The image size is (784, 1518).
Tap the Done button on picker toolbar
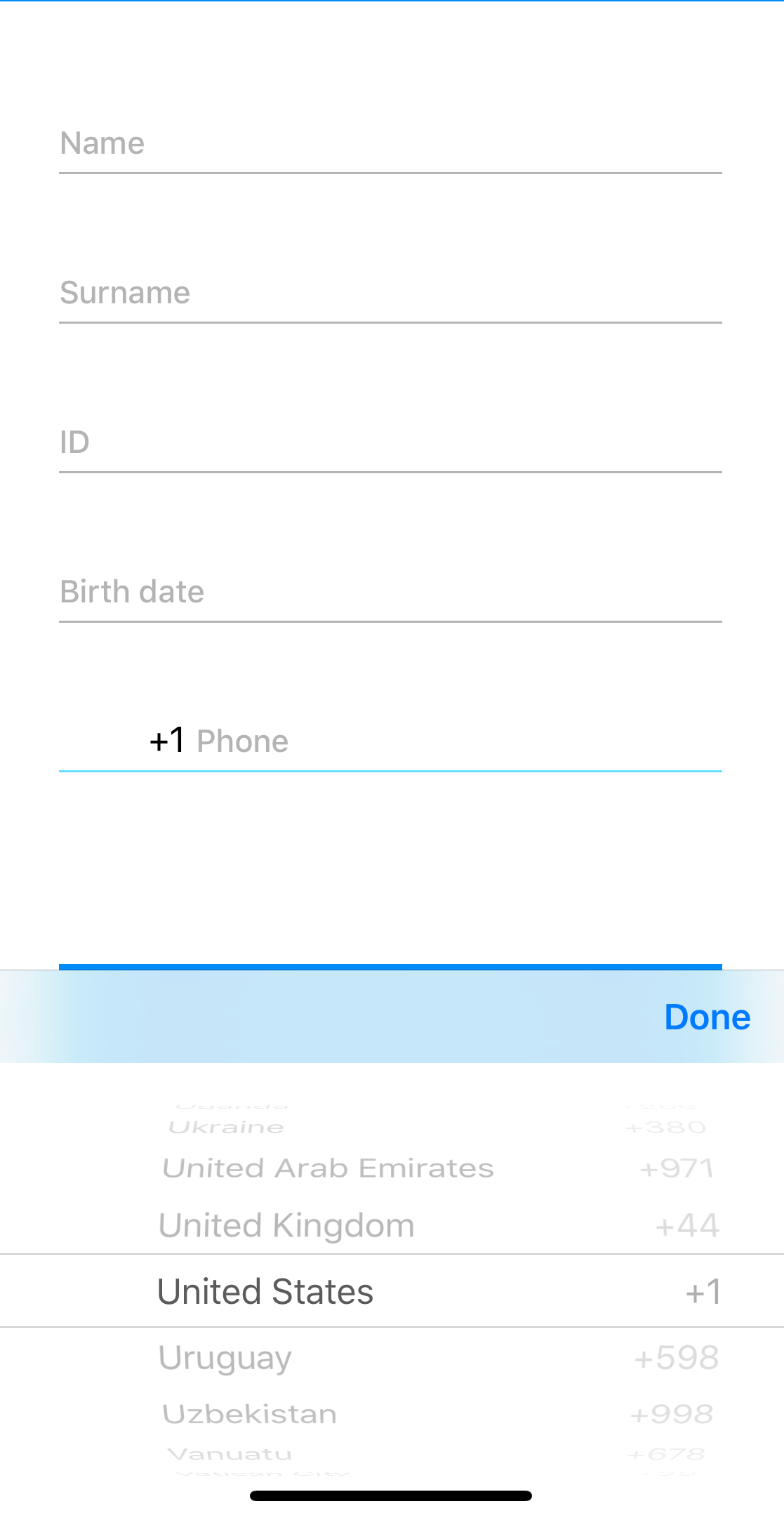click(x=707, y=1017)
